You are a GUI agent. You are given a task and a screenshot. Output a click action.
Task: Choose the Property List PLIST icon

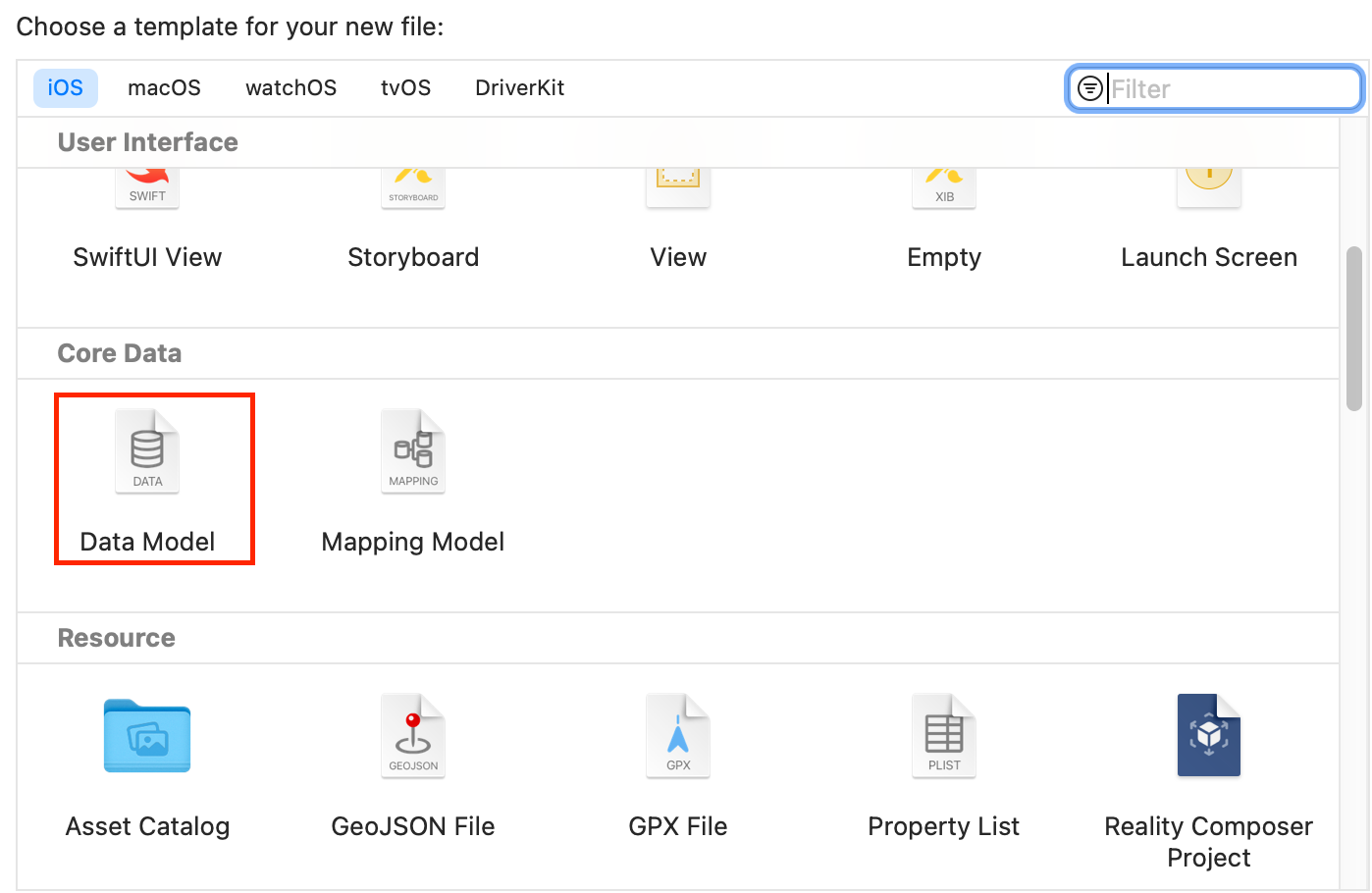944,735
